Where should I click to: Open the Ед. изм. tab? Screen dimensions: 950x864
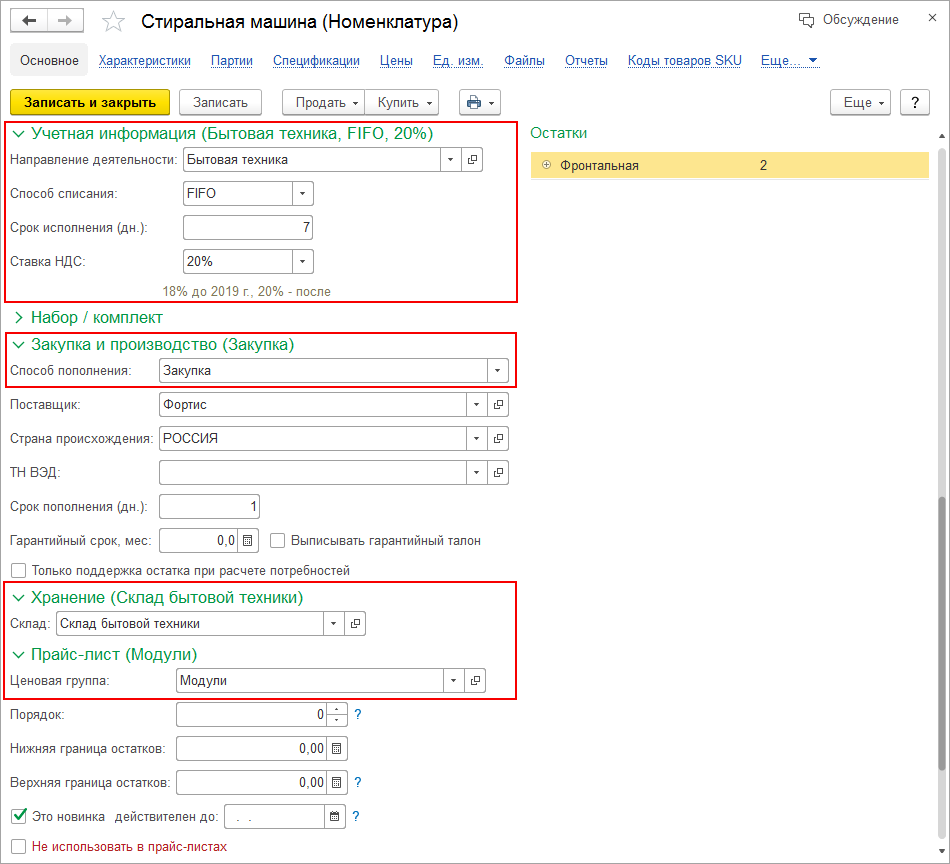457,61
